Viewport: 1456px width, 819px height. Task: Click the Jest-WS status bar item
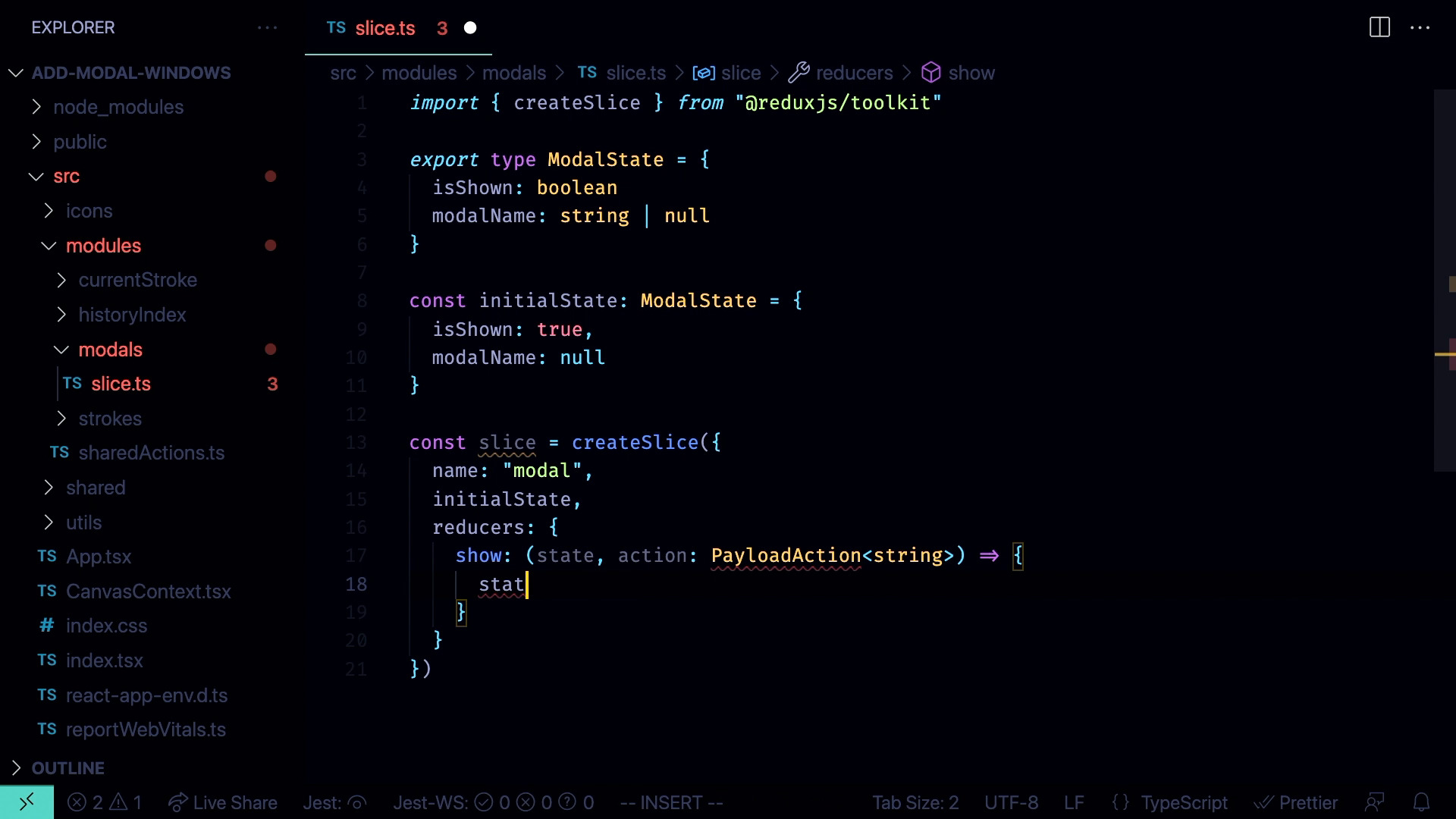[493, 802]
